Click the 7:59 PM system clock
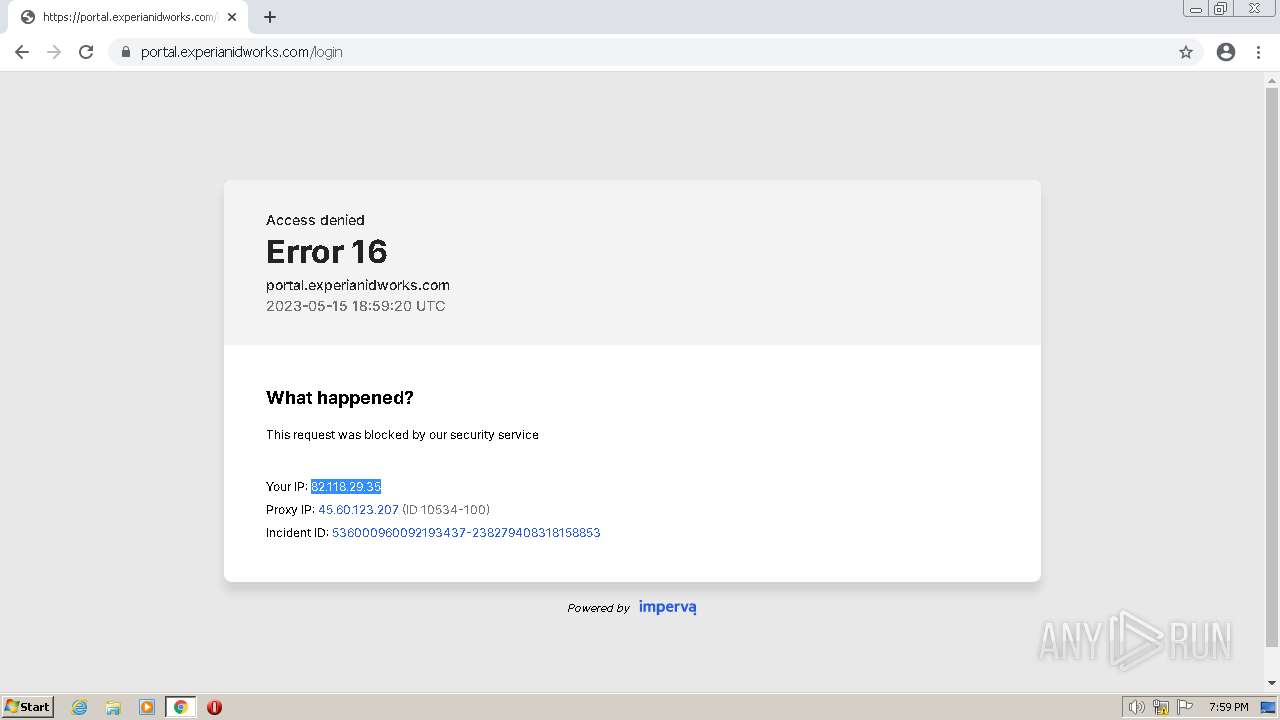The image size is (1280, 720). pyautogui.click(x=1228, y=707)
